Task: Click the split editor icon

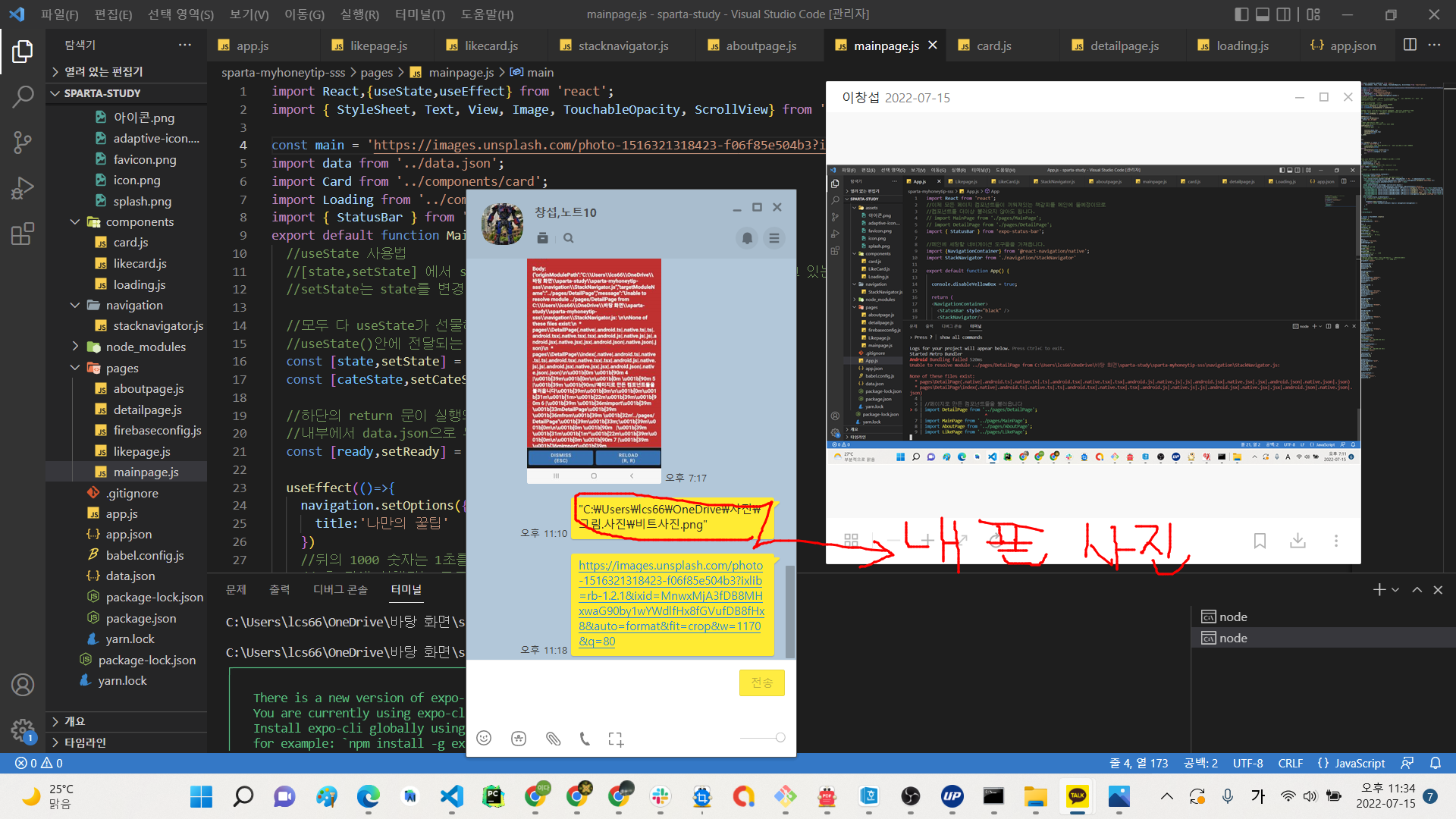Action: click(x=1410, y=45)
